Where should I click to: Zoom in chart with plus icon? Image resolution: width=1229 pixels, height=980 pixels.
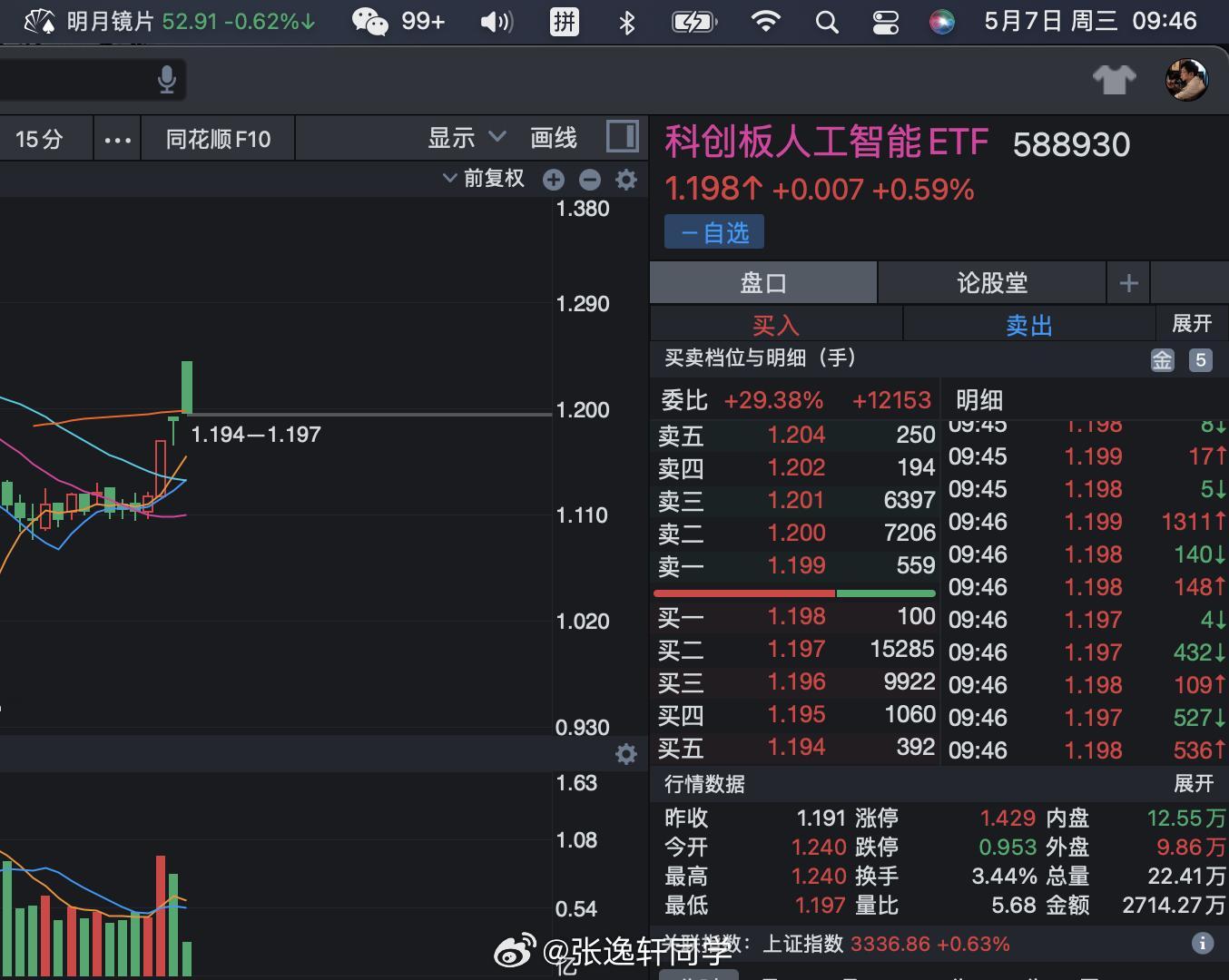tap(554, 180)
